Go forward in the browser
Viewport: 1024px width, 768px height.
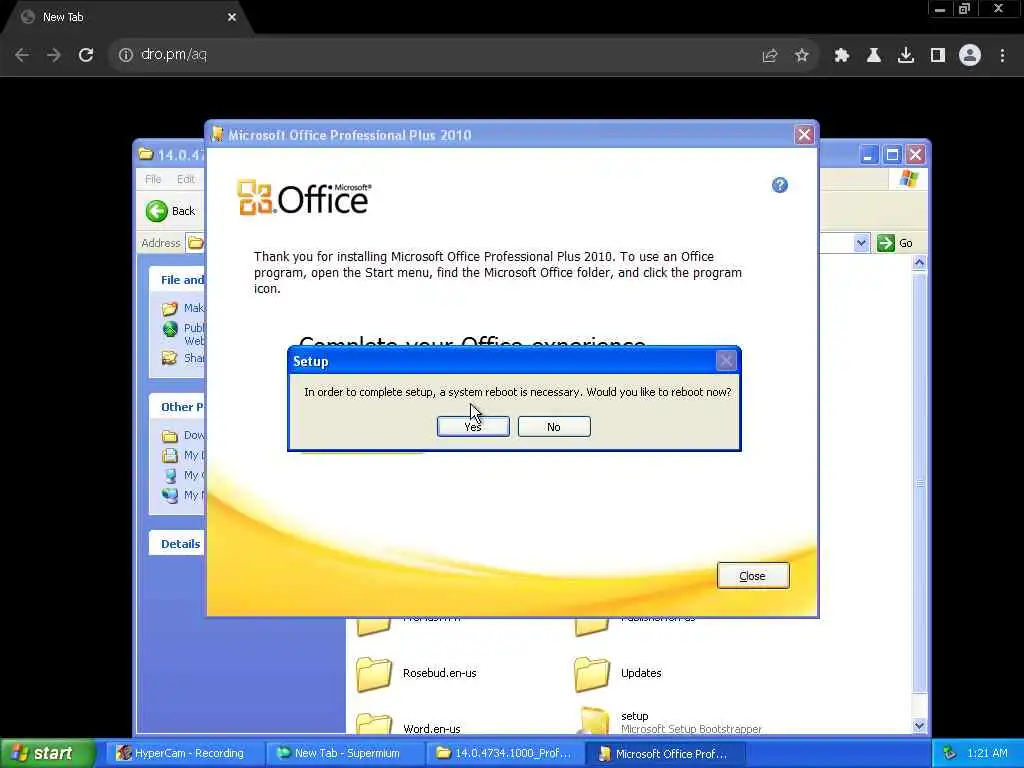click(x=54, y=55)
